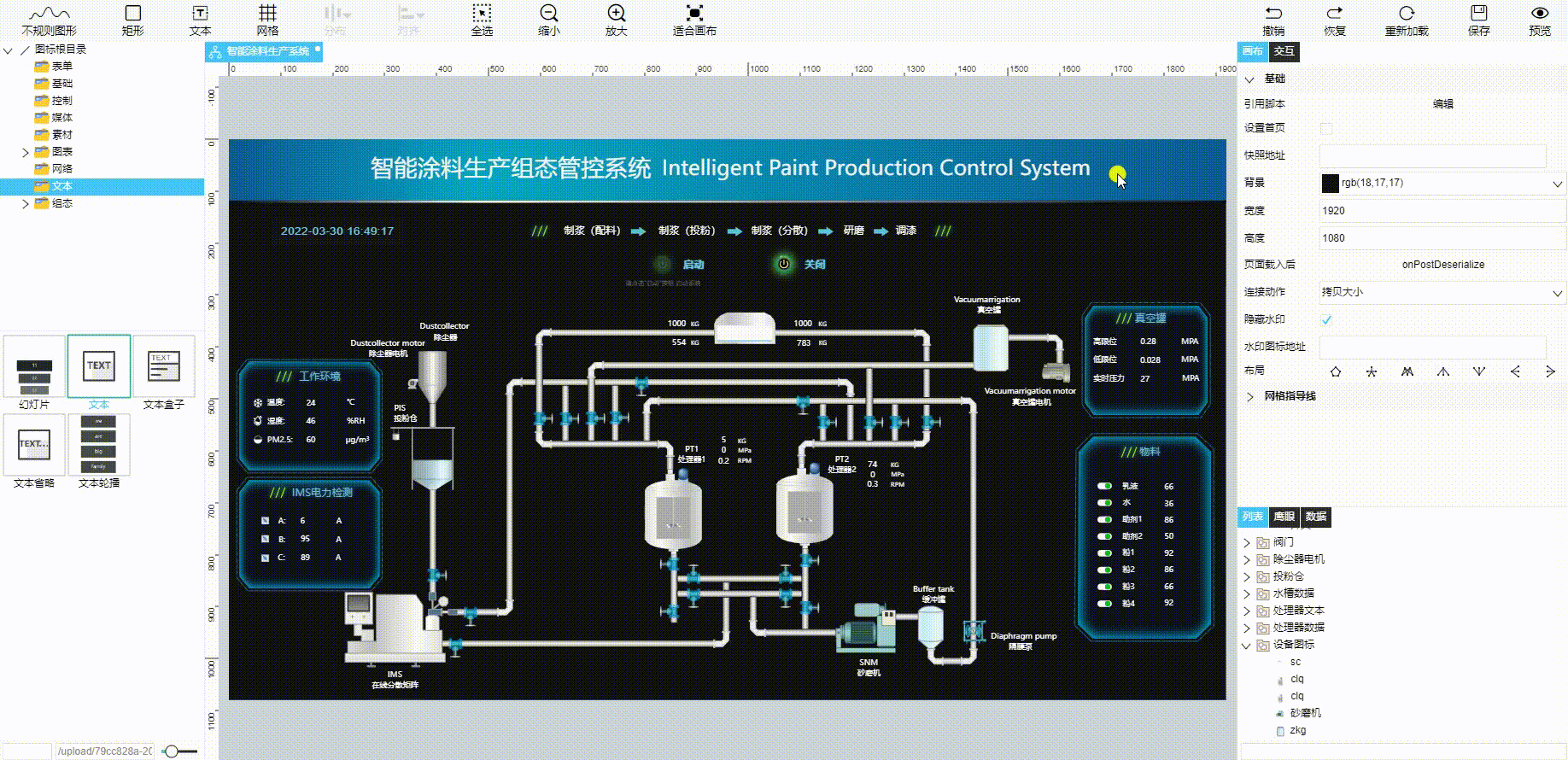The width and height of the screenshot is (1568, 760).
Task: Select the 智能涂料生产系统 document tab
Action: point(264,51)
